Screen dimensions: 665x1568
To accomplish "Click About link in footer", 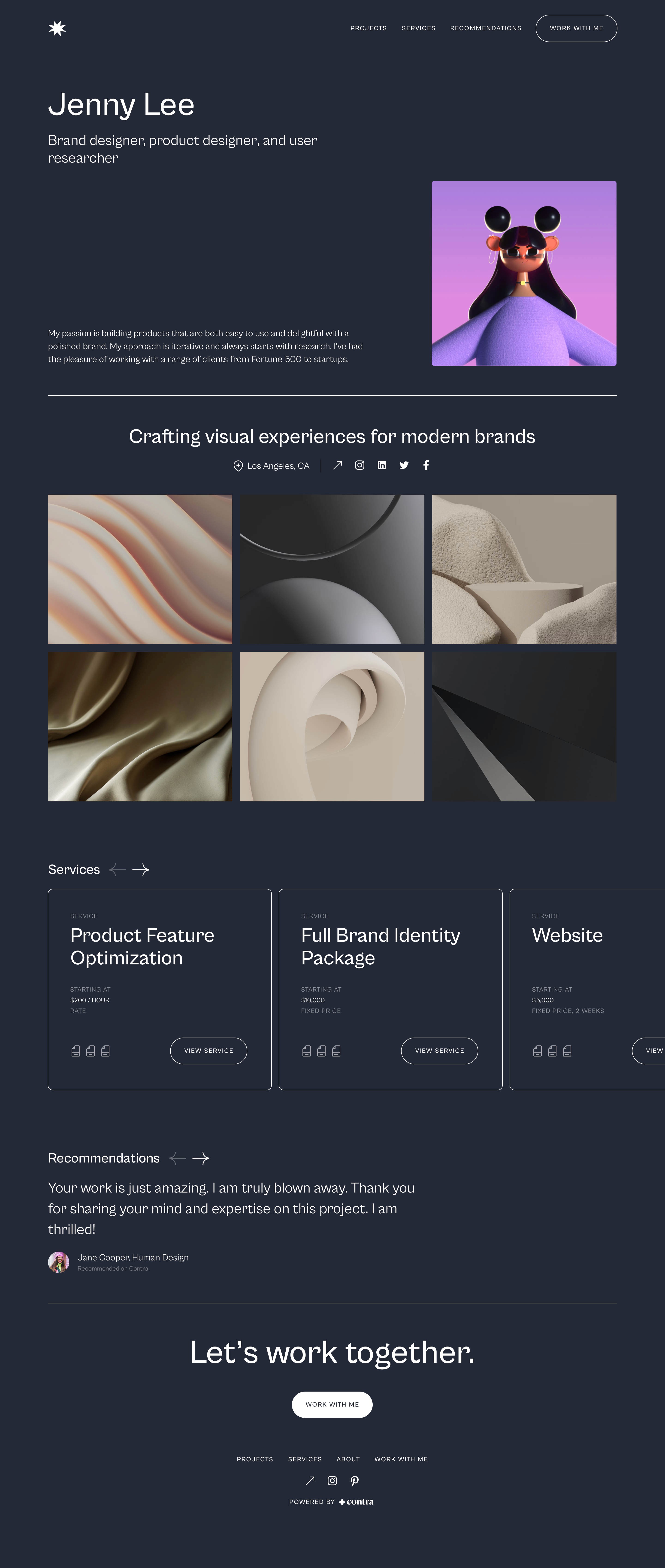I will tap(348, 1459).
